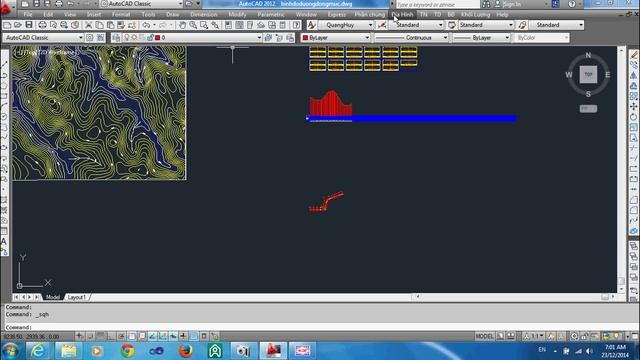The height and width of the screenshot is (360, 640).
Task: Click the red layer color swatch beside 0
Action: (x=158, y=38)
